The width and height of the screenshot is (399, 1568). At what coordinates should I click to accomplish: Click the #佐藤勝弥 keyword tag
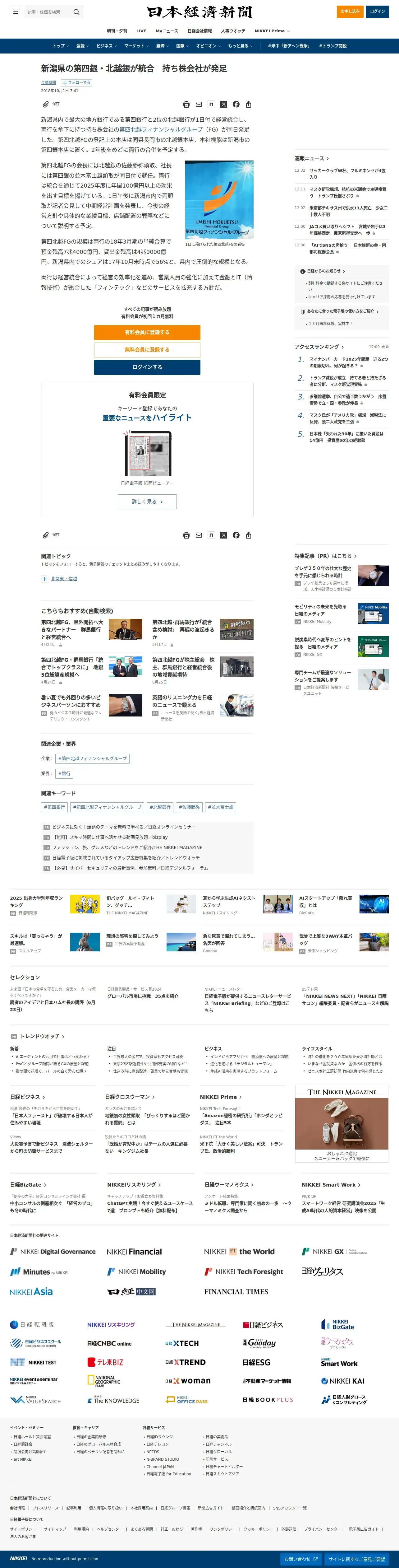(189, 807)
